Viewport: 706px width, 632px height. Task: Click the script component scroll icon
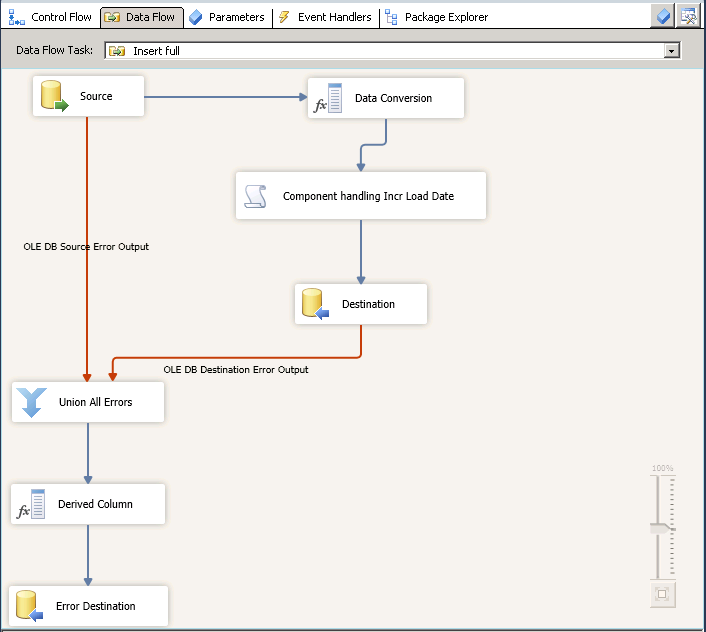tap(257, 197)
